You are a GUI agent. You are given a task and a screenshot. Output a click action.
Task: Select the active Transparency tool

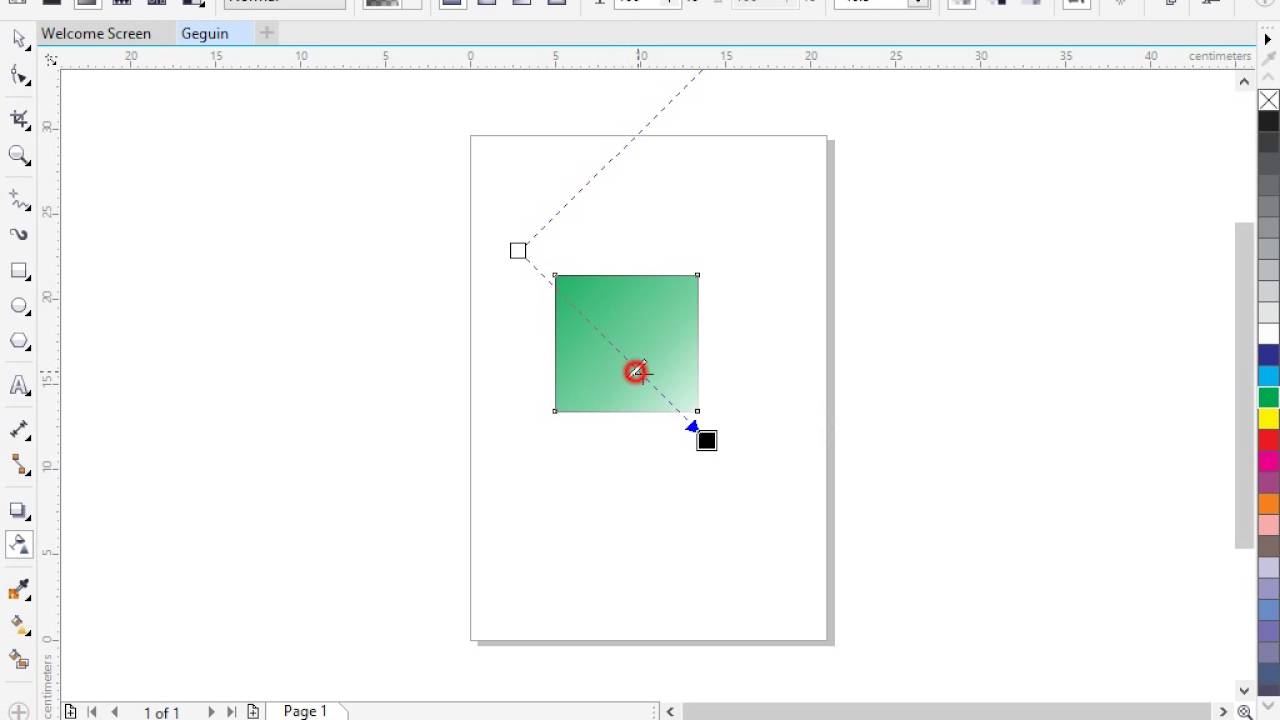(19, 545)
